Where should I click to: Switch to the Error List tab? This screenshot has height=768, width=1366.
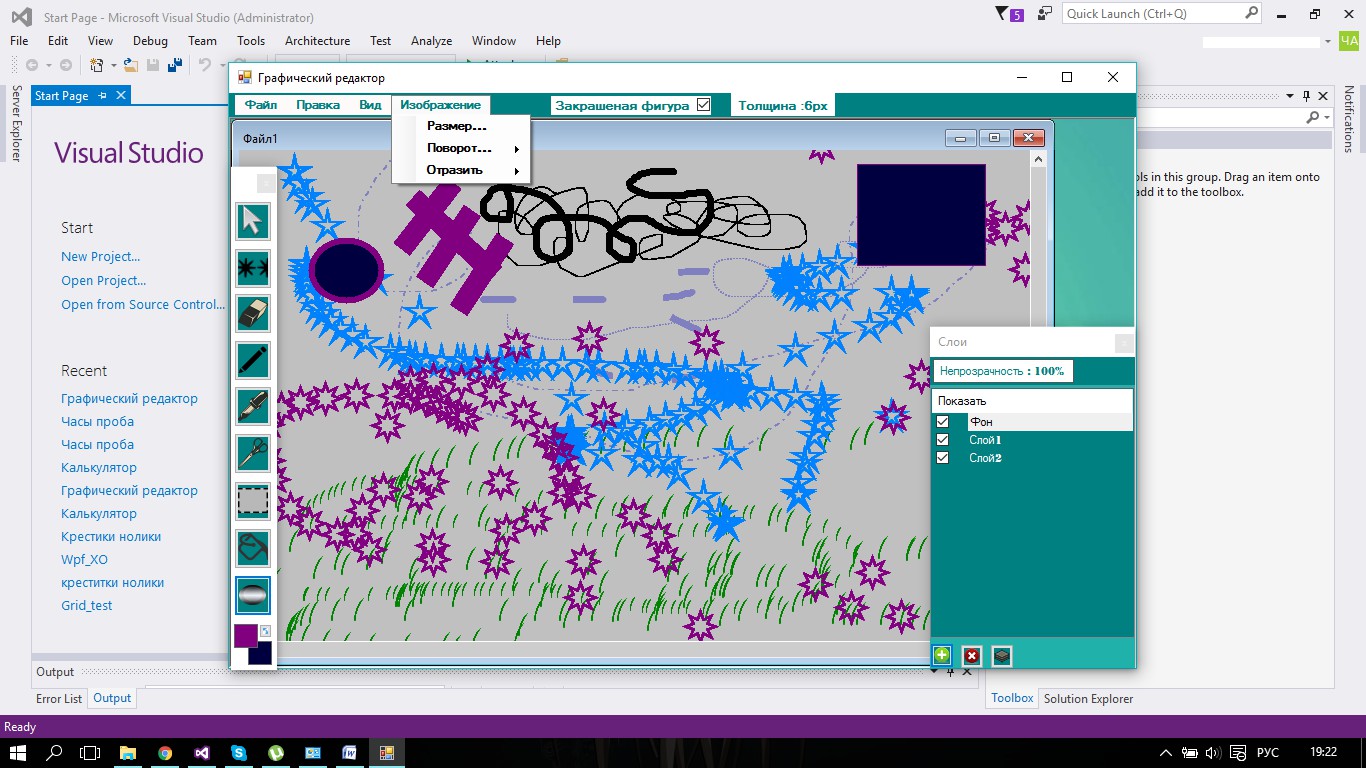59,699
